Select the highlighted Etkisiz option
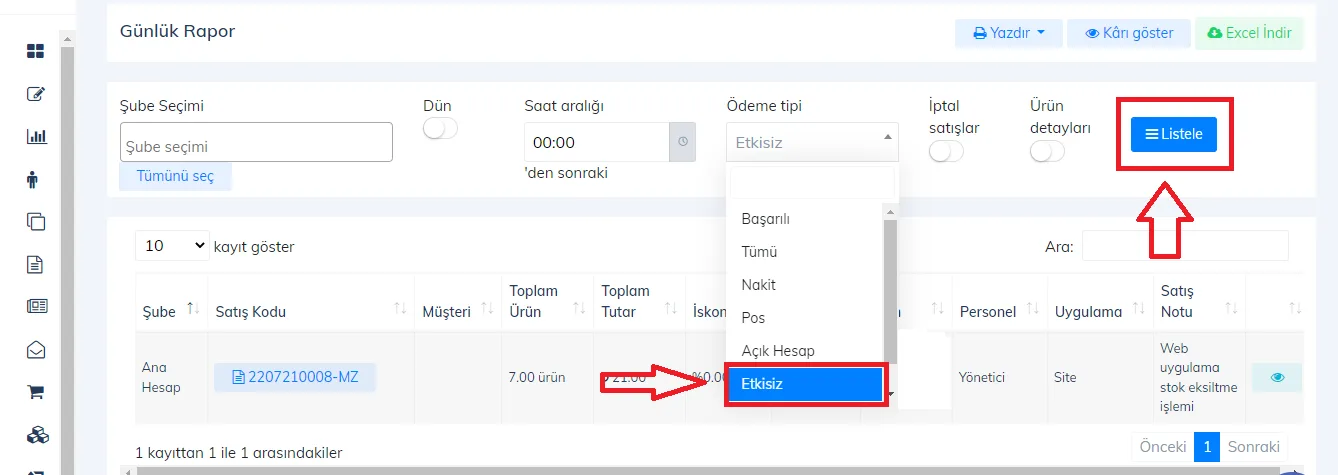This screenshot has height=475, width=1338. point(805,384)
